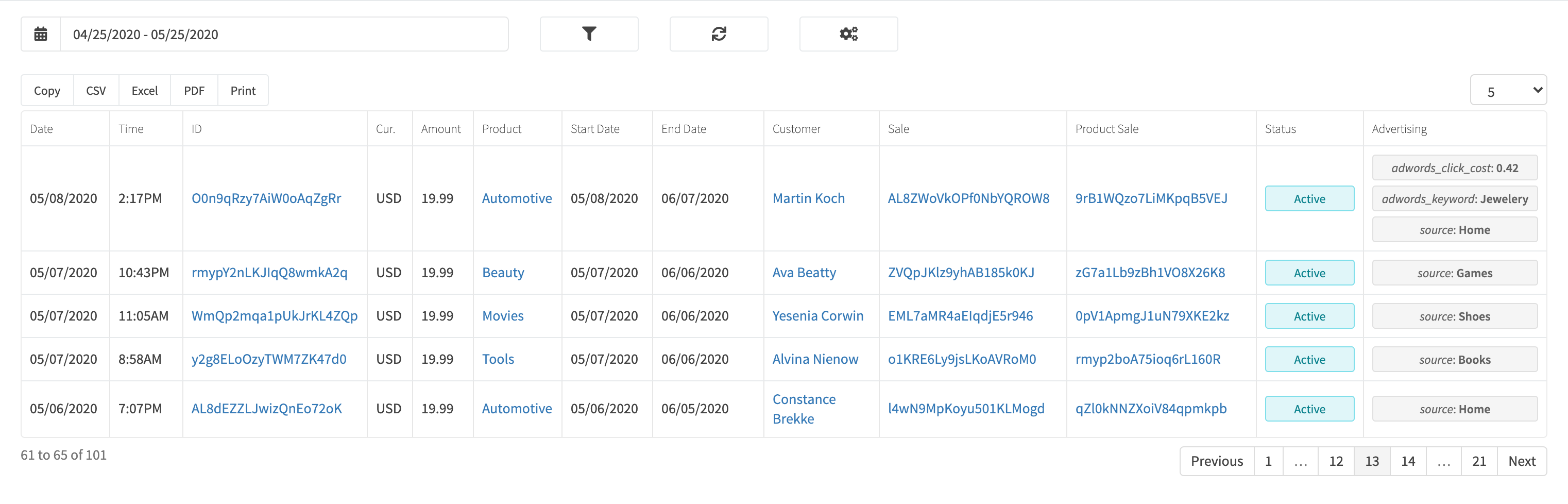Open subscription ID rmypY2nLKJIqQ8wmkA2q
Viewport: 1568px width, 504px height.
coord(269,273)
